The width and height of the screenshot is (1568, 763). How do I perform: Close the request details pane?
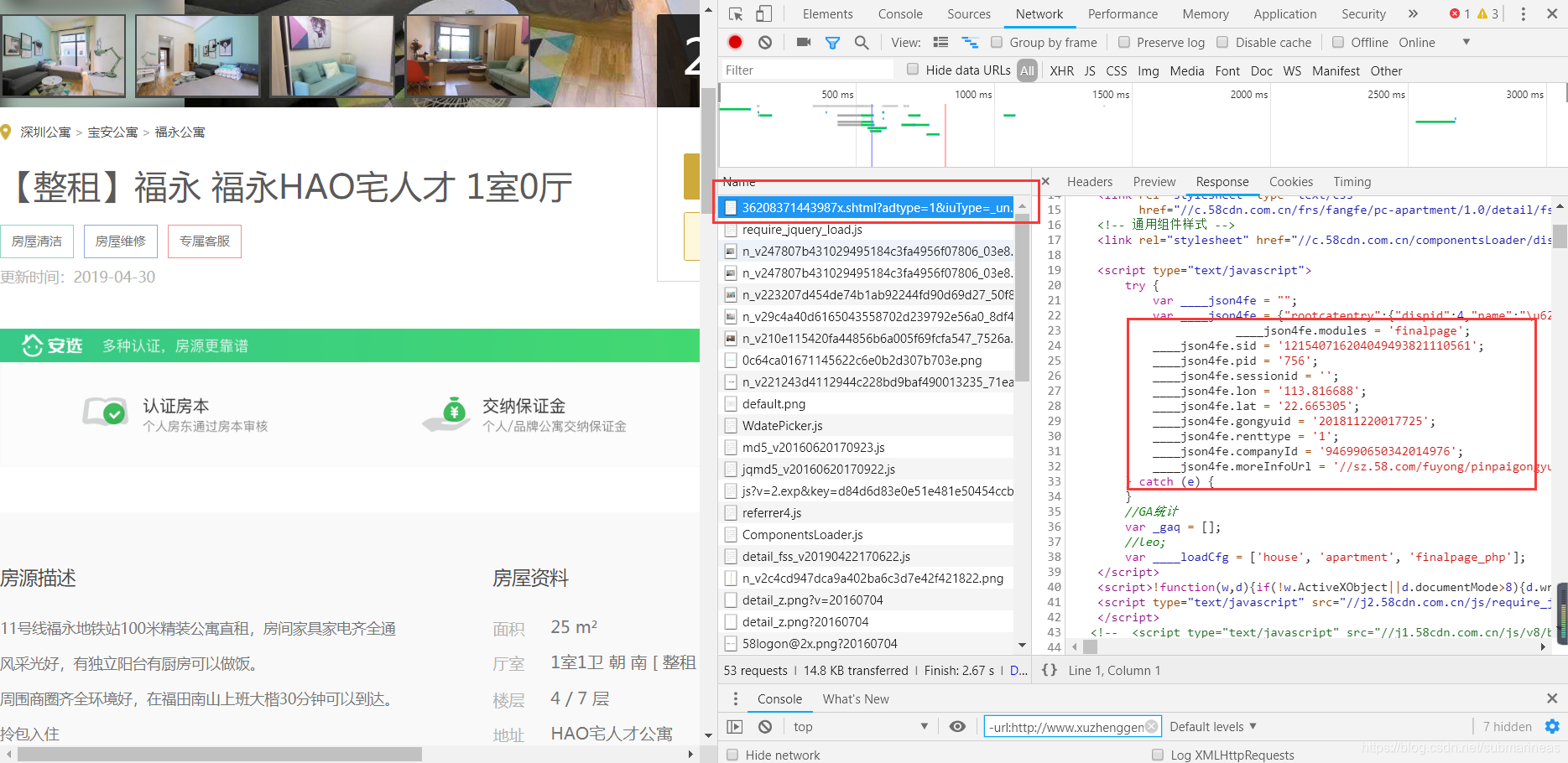tap(1045, 181)
